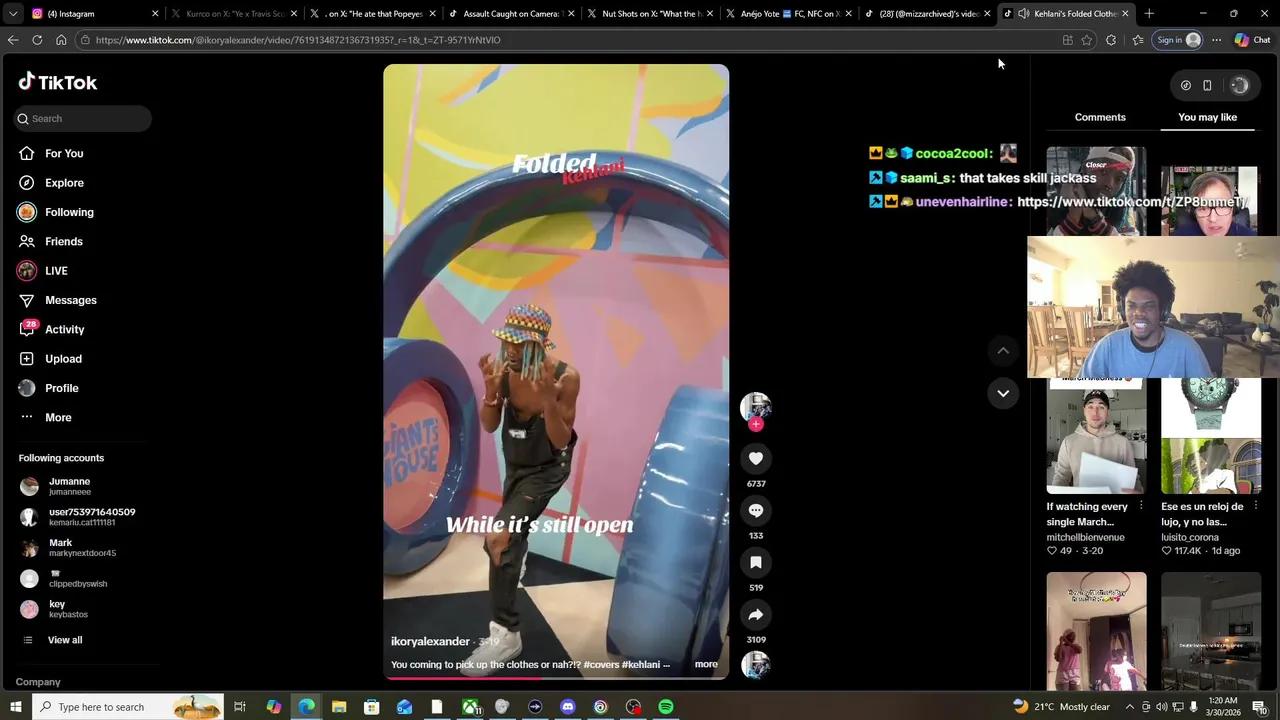Screen dimensions: 1280x720
Task: Bookmark the video to favorites
Action: coord(756,562)
